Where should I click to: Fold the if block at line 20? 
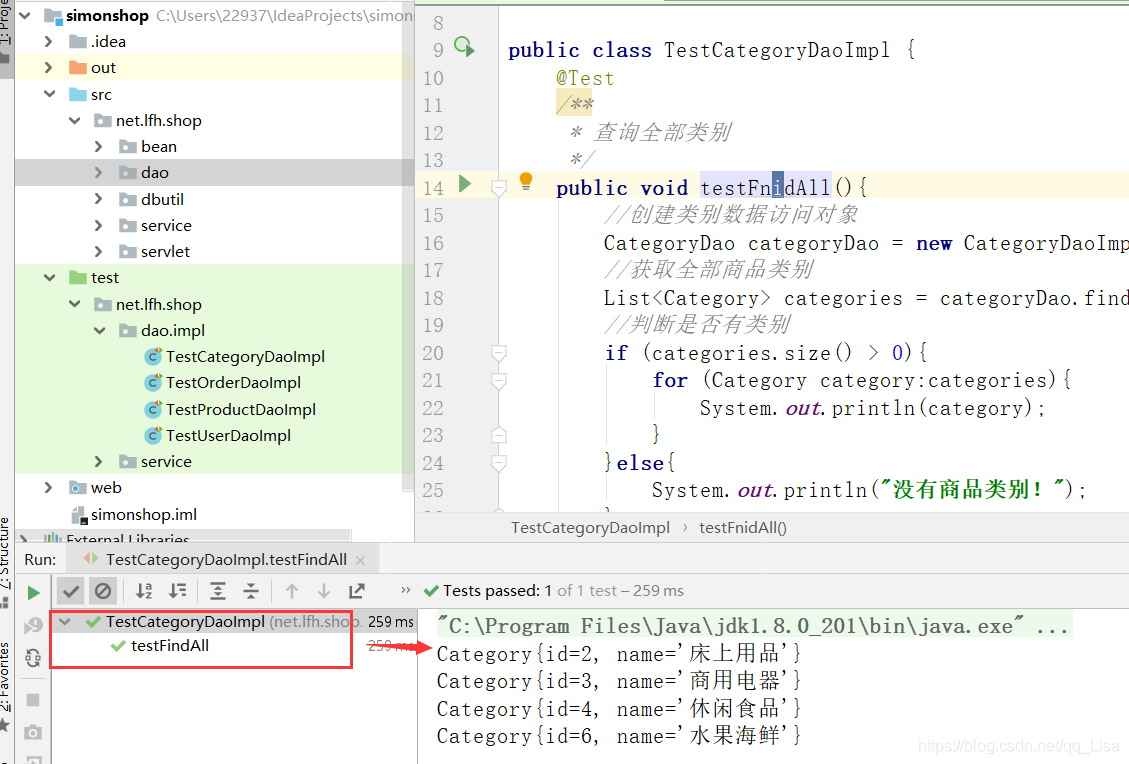(x=498, y=353)
